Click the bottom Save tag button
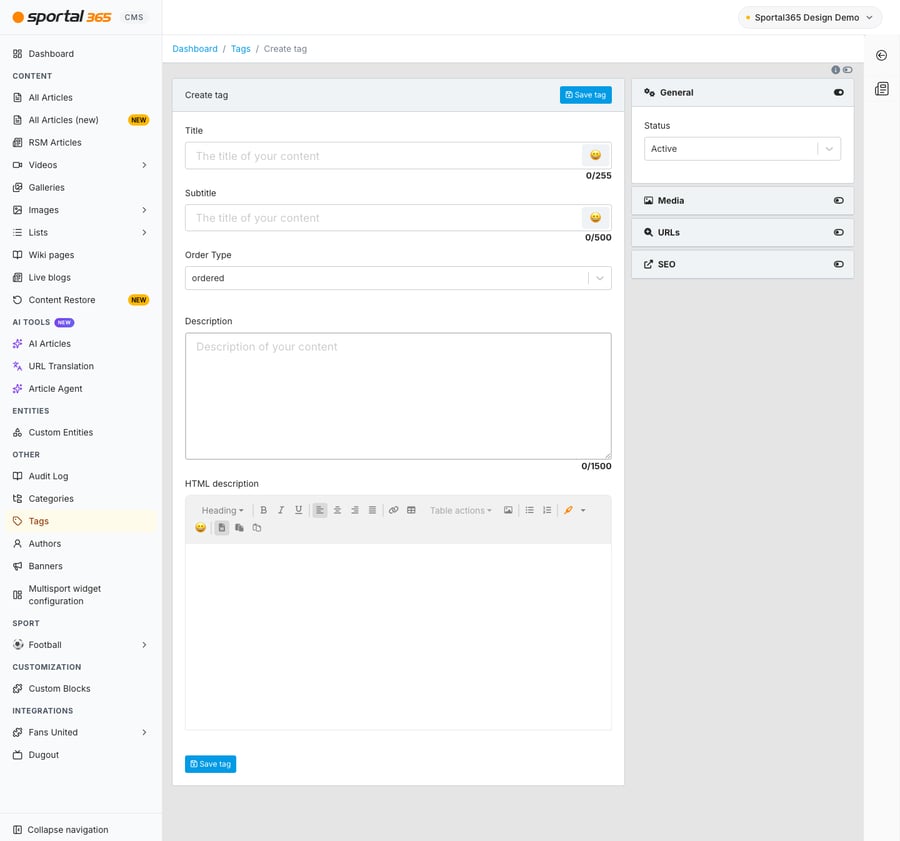The image size is (900, 841). tap(210, 764)
